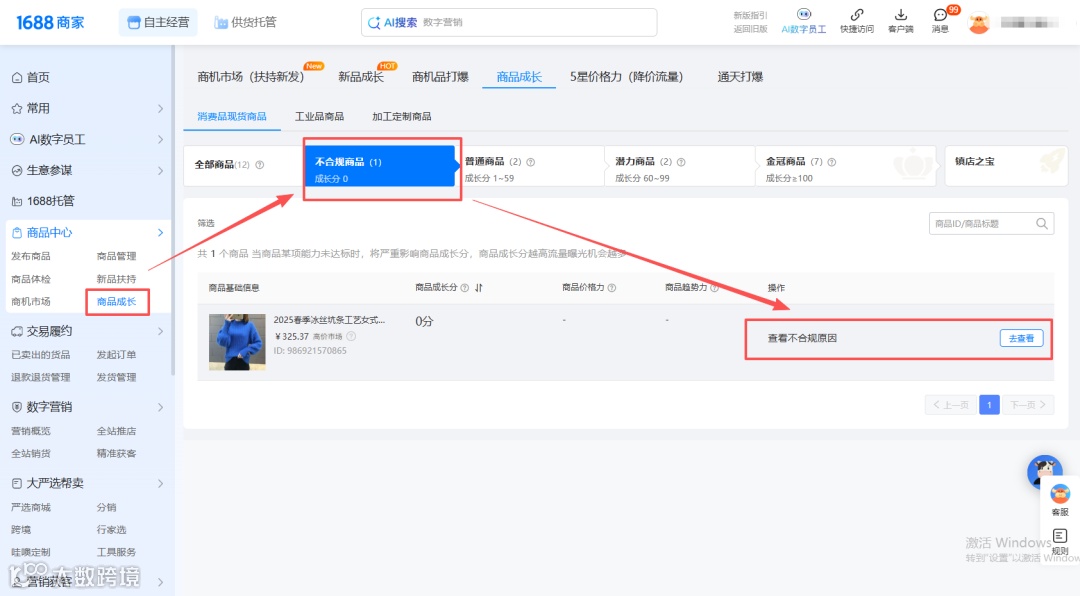Switch to 自主经营 mode
The image size is (1080, 596).
tap(158, 22)
